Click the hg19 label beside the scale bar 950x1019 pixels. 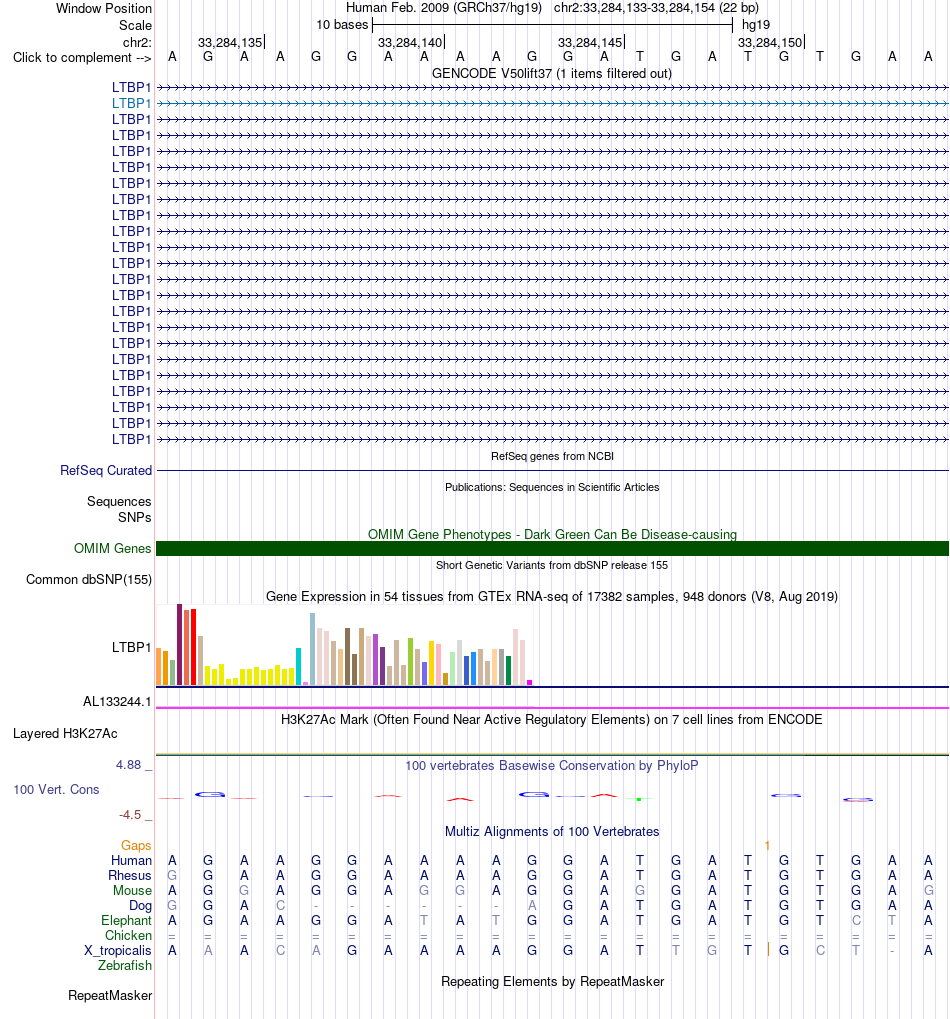756,25
